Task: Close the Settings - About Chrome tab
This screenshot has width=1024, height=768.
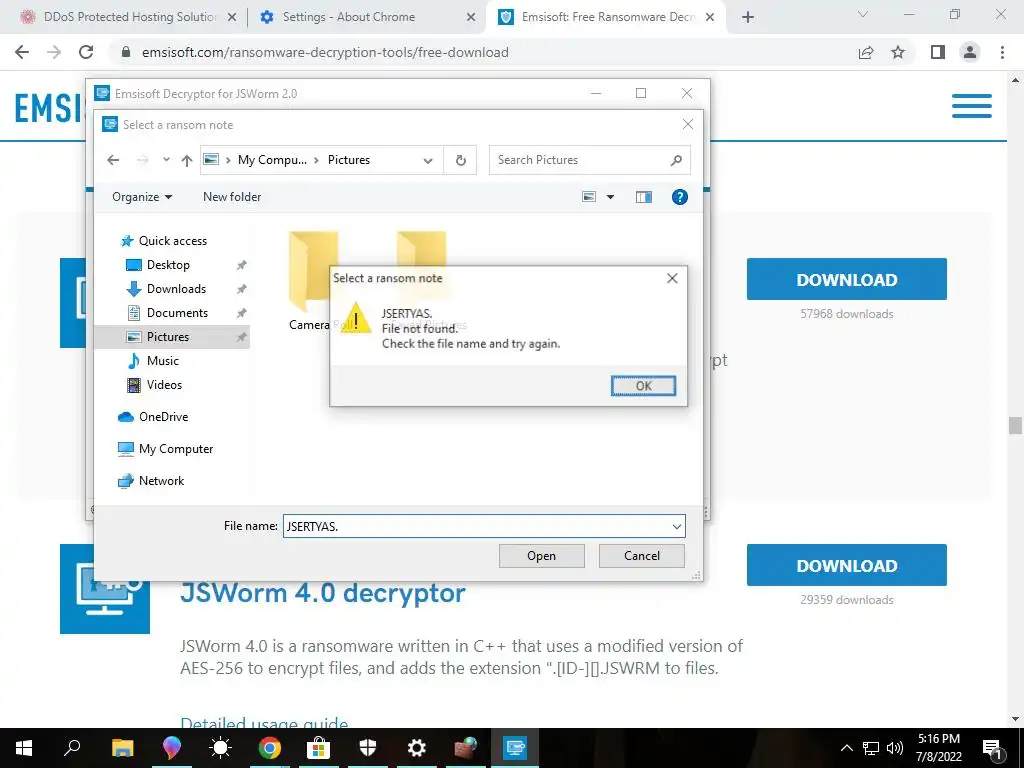Action: click(471, 18)
